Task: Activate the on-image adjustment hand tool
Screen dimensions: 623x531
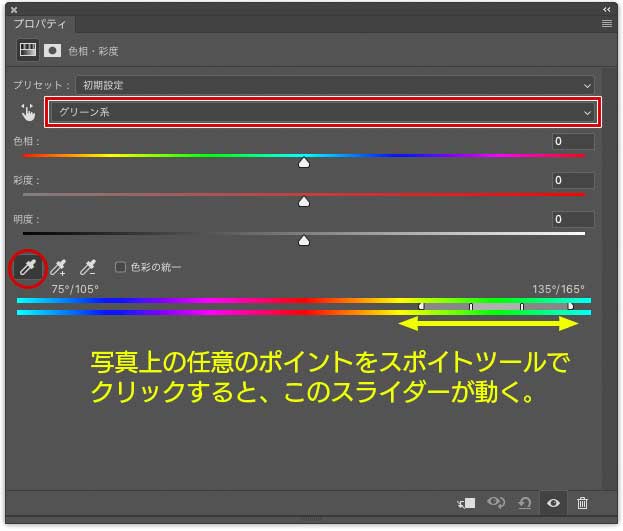Action: (x=28, y=112)
